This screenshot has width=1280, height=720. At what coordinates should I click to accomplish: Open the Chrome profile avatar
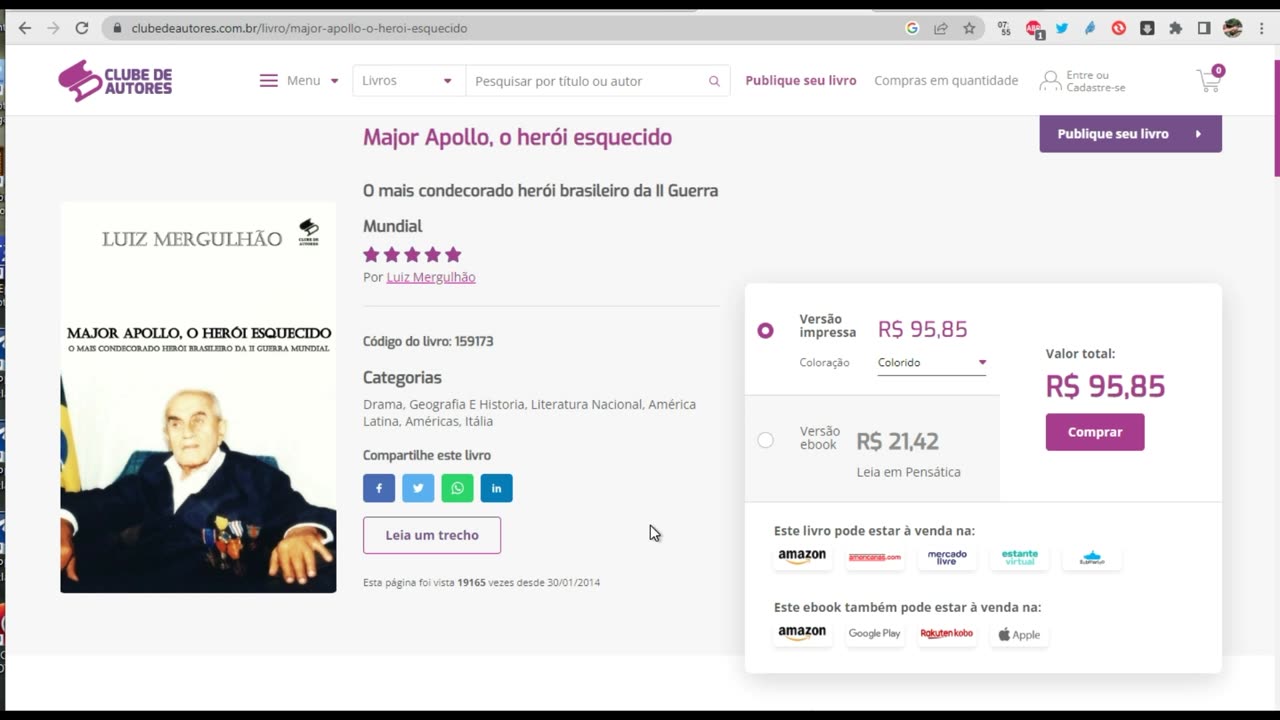tap(1233, 28)
